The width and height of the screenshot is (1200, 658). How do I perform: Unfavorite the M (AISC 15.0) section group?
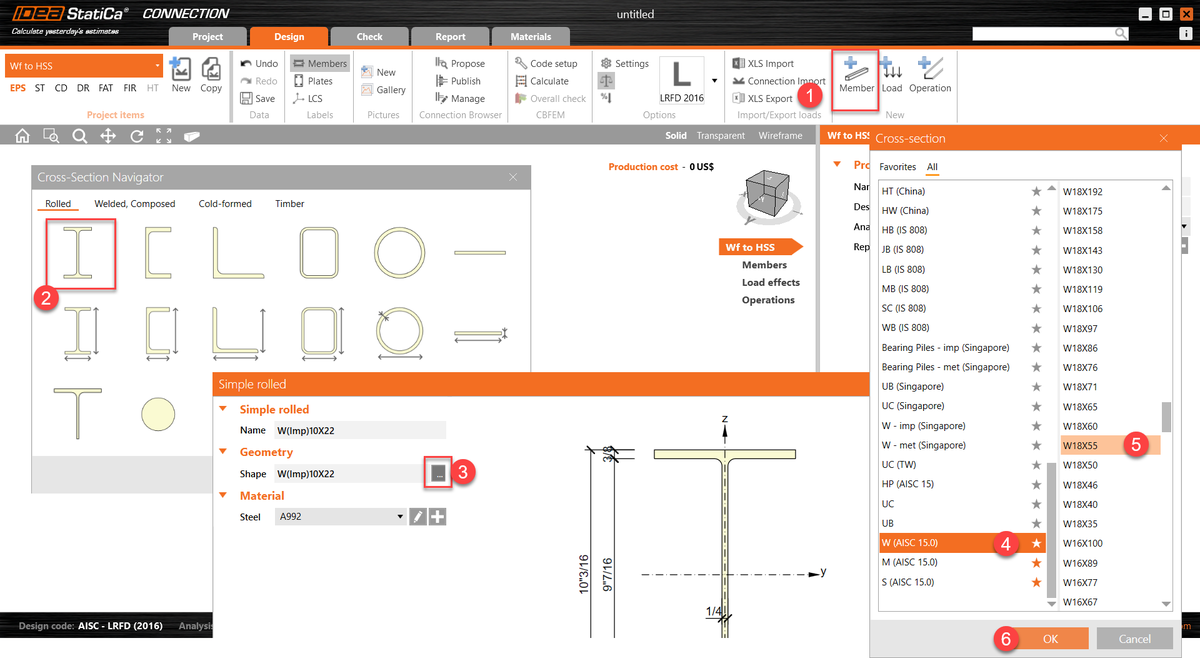pyautogui.click(x=1036, y=561)
